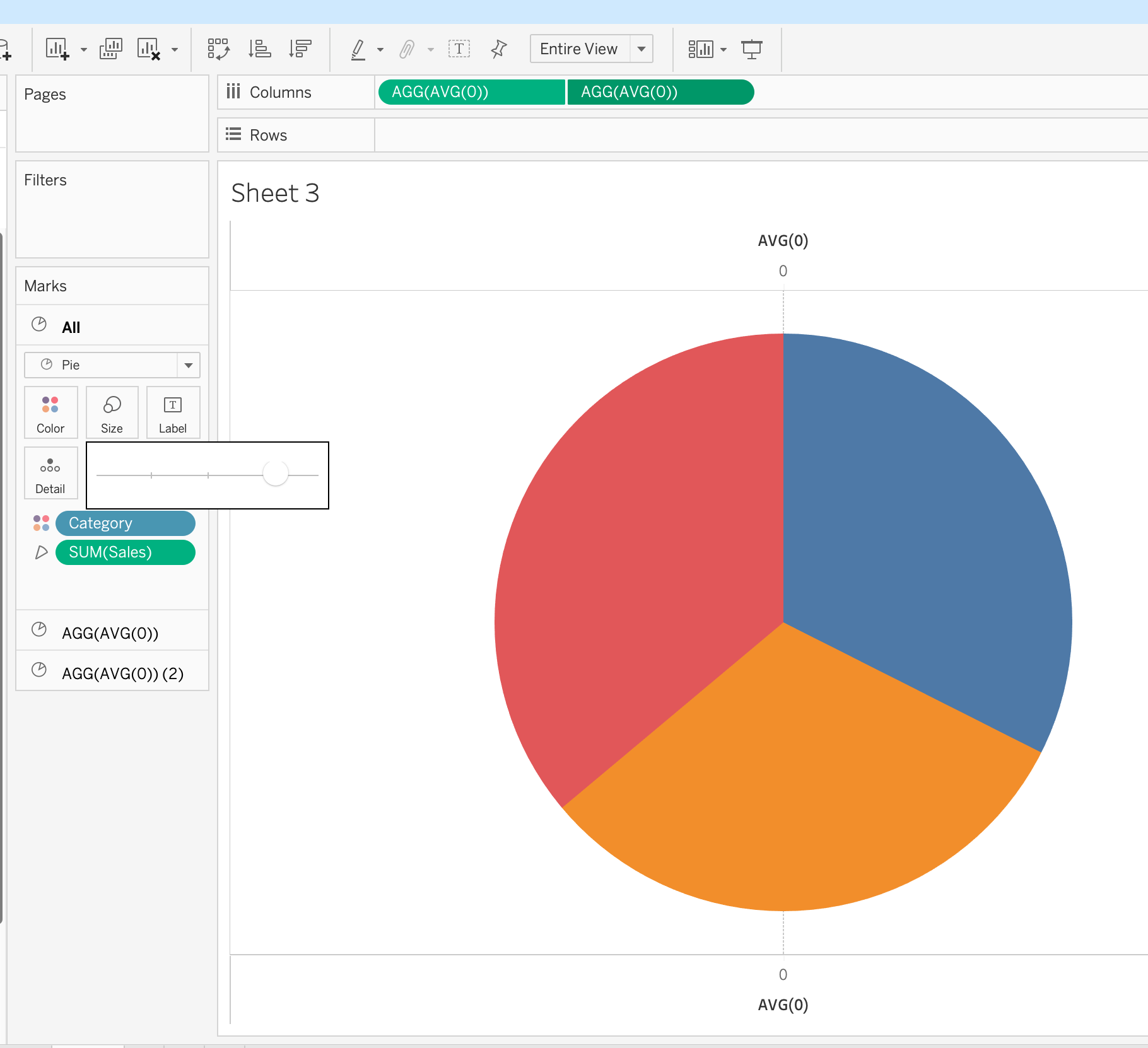Click the Sort Descending icon
The width and height of the screenshot is (1148, 1048).
[x=300, y=49]
